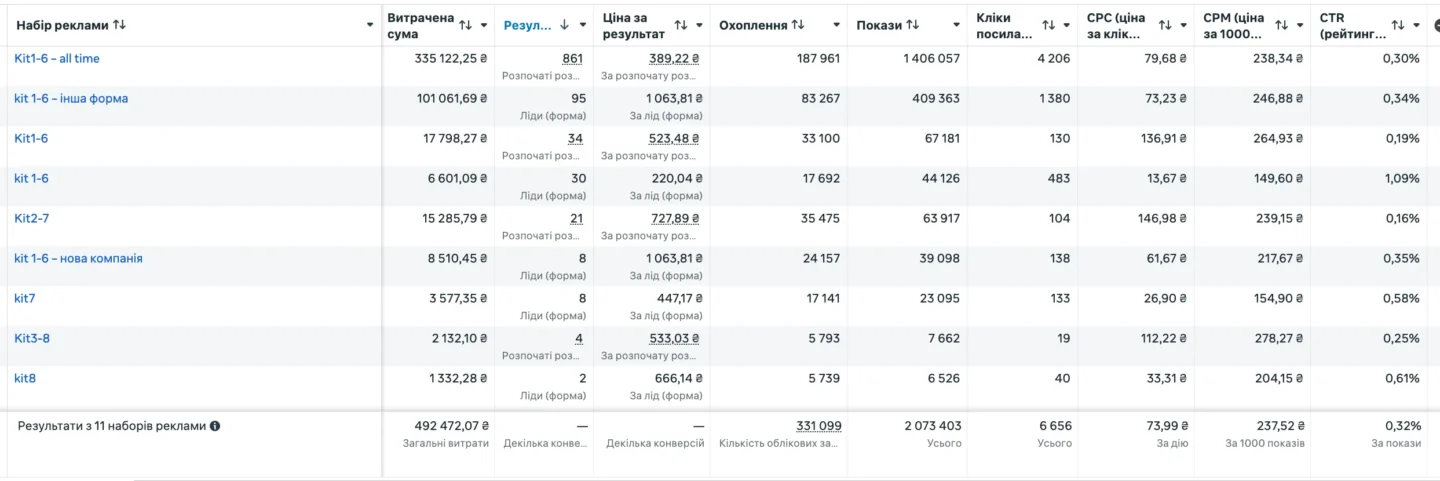Click sort arrows beside Охоплення header
The image size is (1440, 481).
click(x=798, y=25)
